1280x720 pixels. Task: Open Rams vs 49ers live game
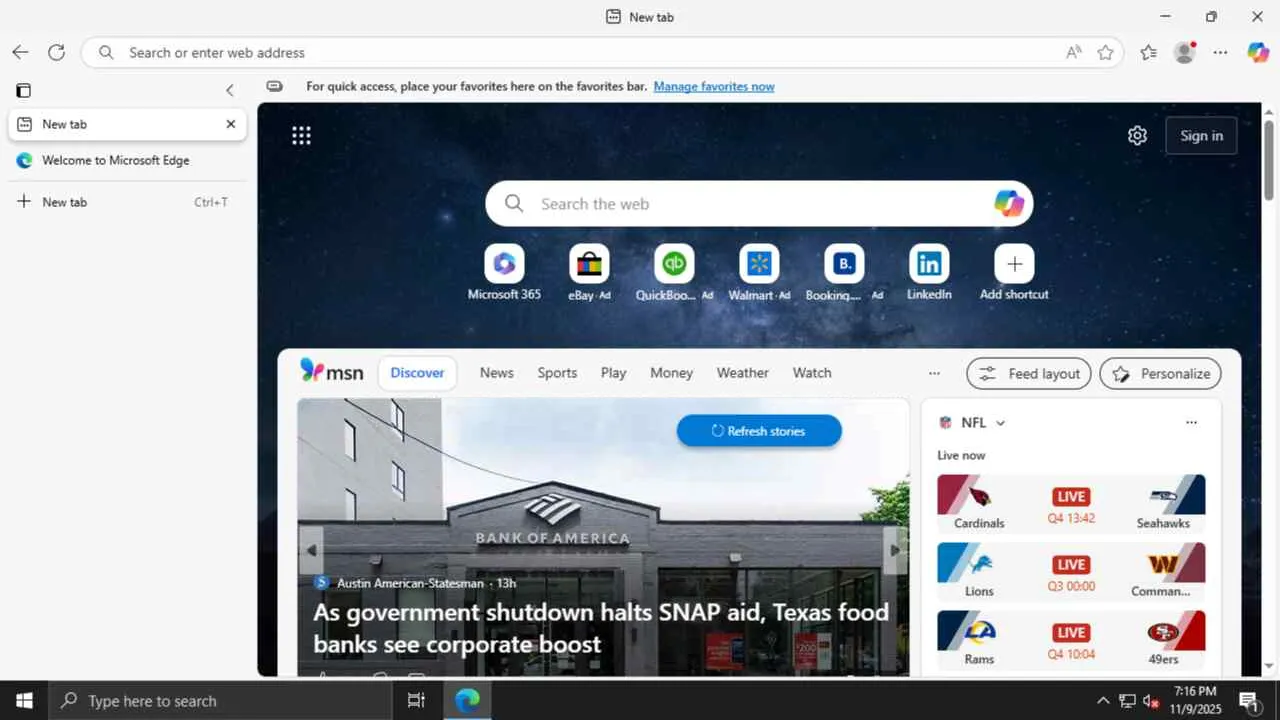point(1071,640)
